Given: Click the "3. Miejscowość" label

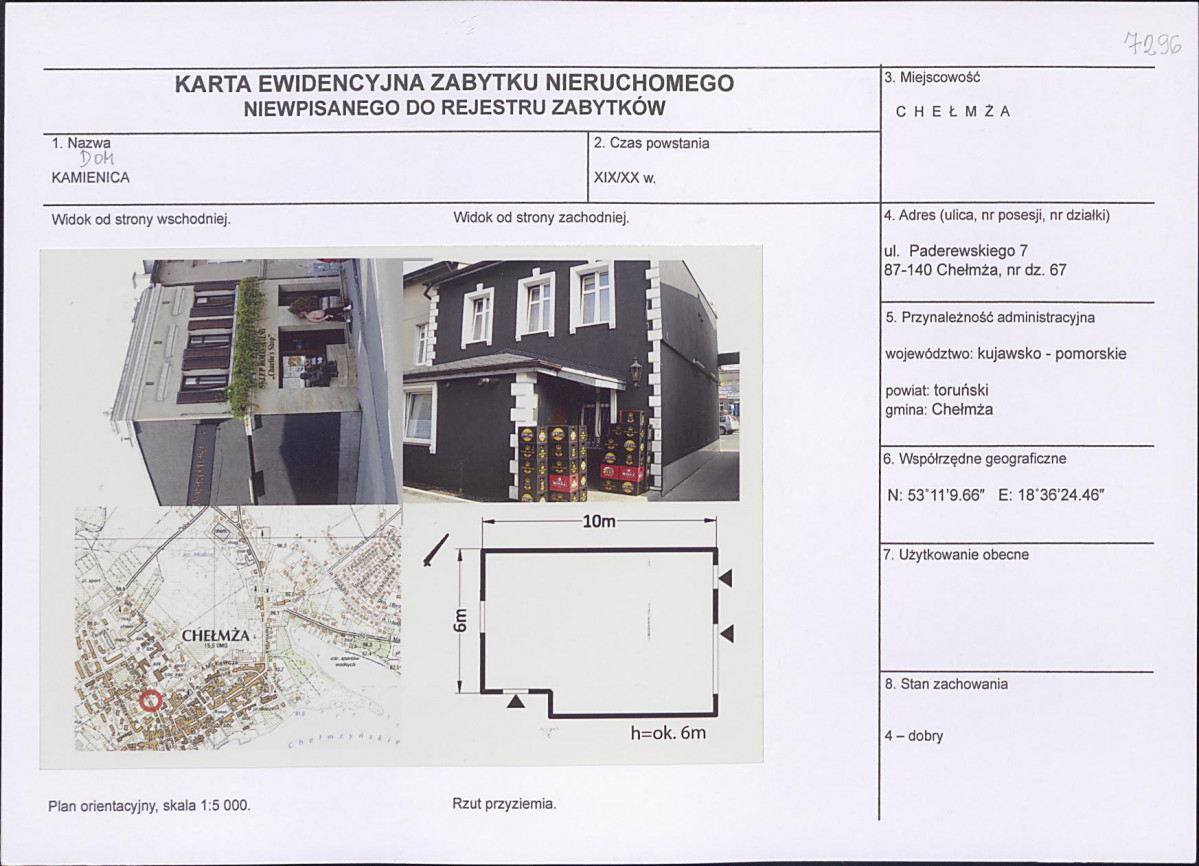Looking at the screenshot, I should tap(932, 77).
